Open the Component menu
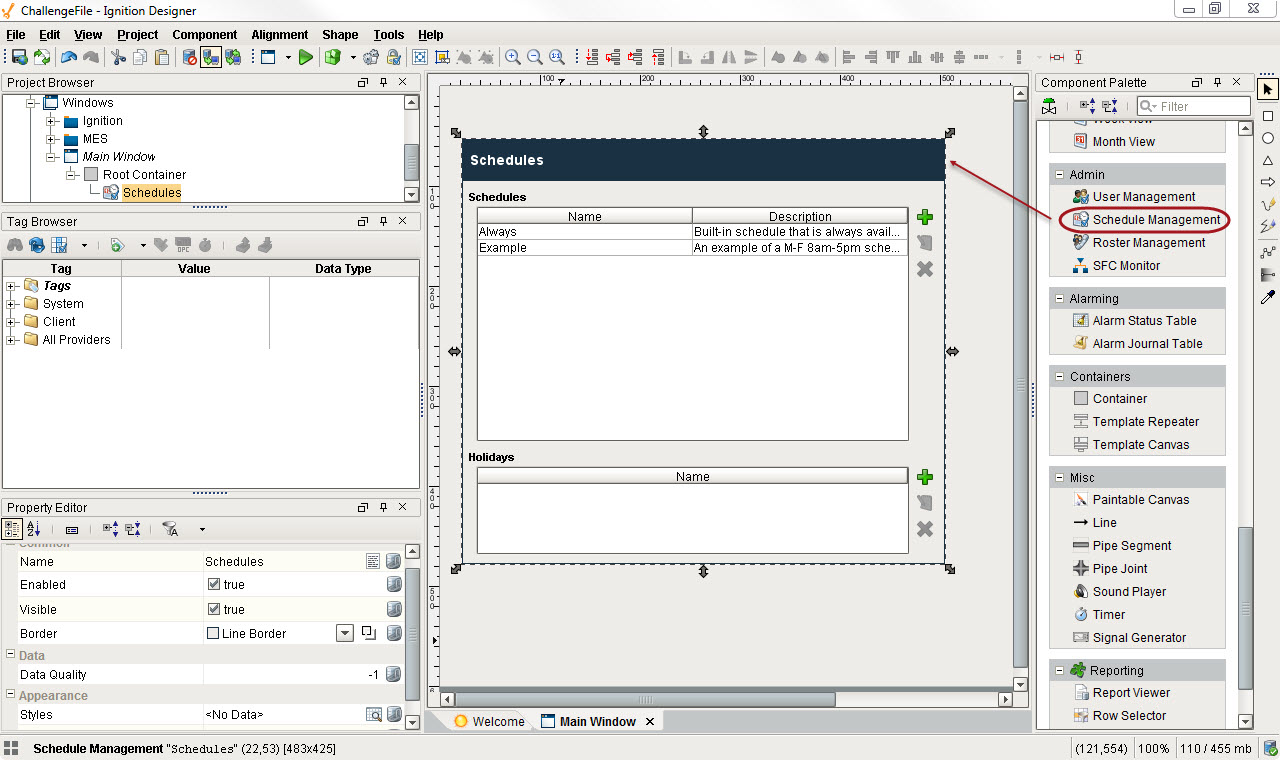This screenshot has height=760, width=1280. point(204,35)
